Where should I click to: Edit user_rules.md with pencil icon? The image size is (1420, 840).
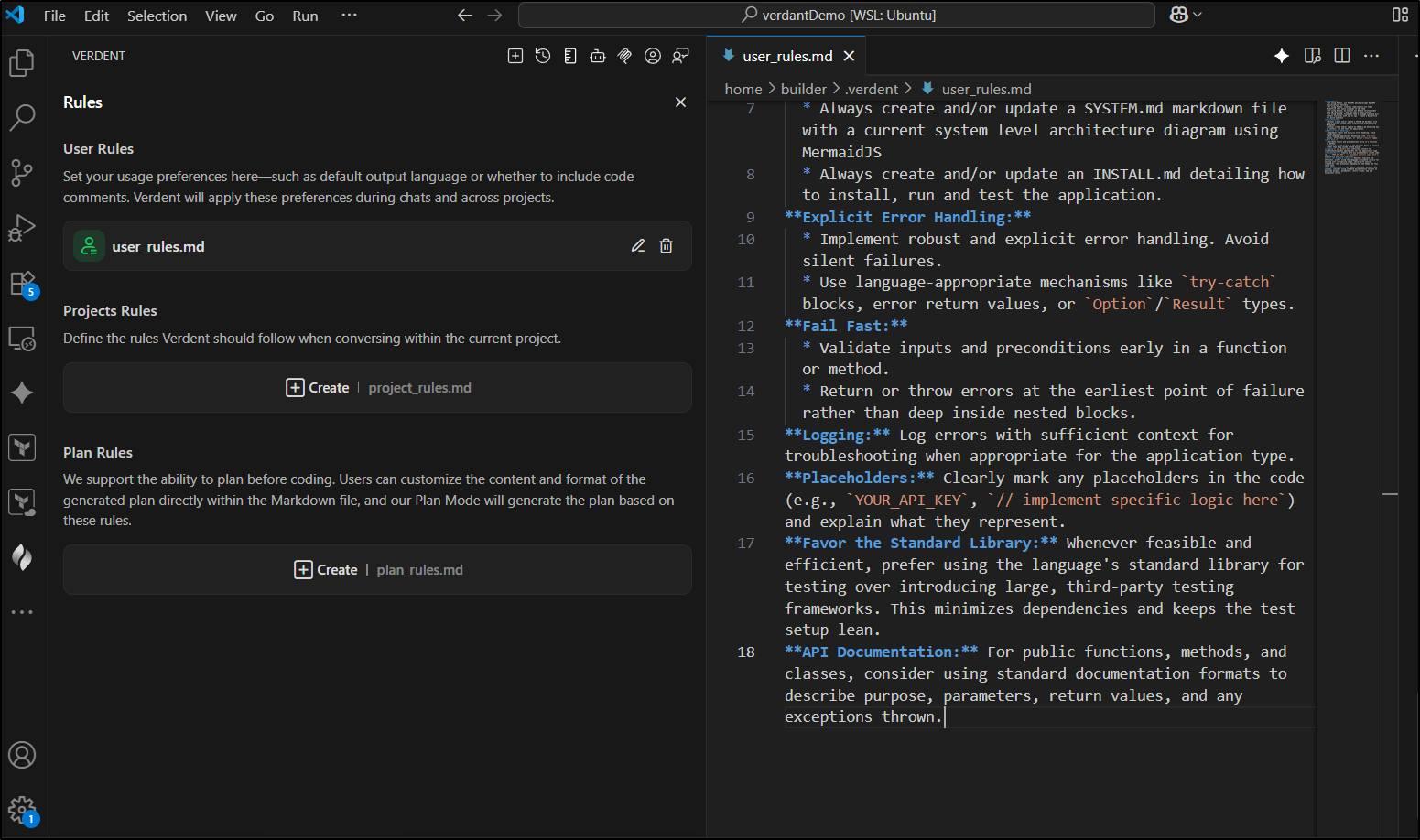[638, 246]
